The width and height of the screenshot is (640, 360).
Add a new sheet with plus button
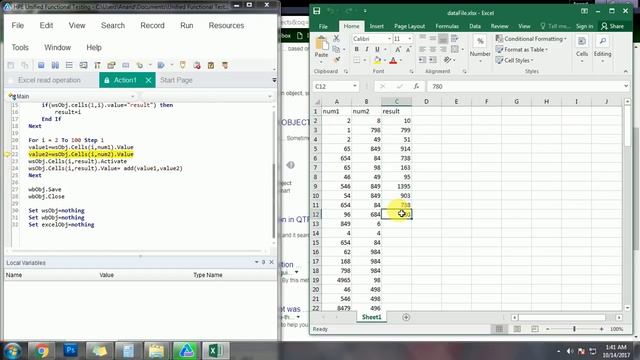coord(406,317)
